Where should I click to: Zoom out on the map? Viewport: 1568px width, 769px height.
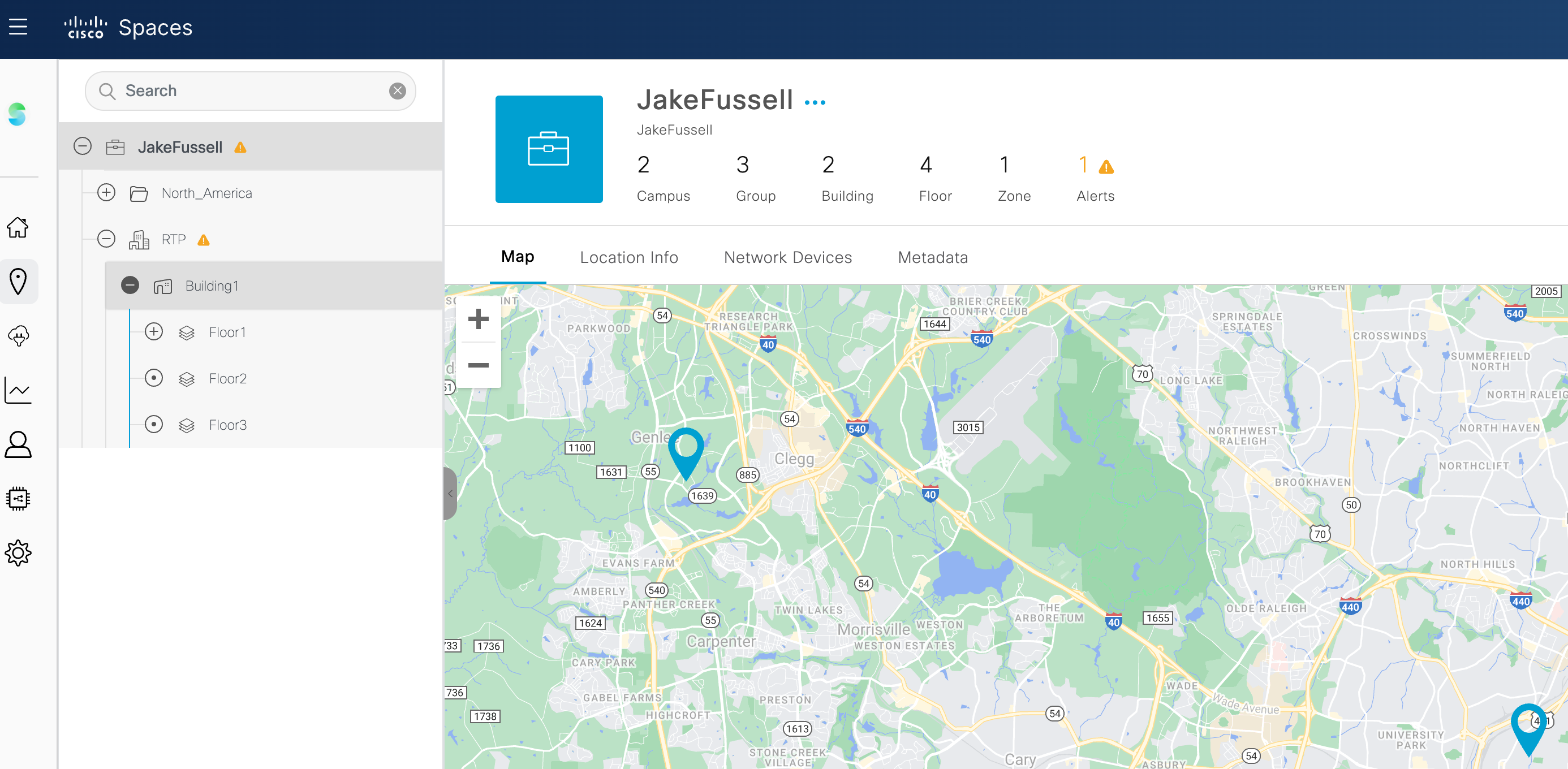(479, 365)
